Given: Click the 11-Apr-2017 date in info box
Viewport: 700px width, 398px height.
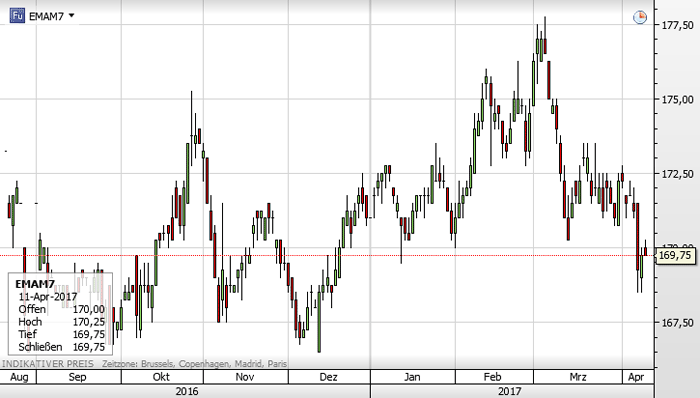Looking at the screenshot, I should (48, 297).
